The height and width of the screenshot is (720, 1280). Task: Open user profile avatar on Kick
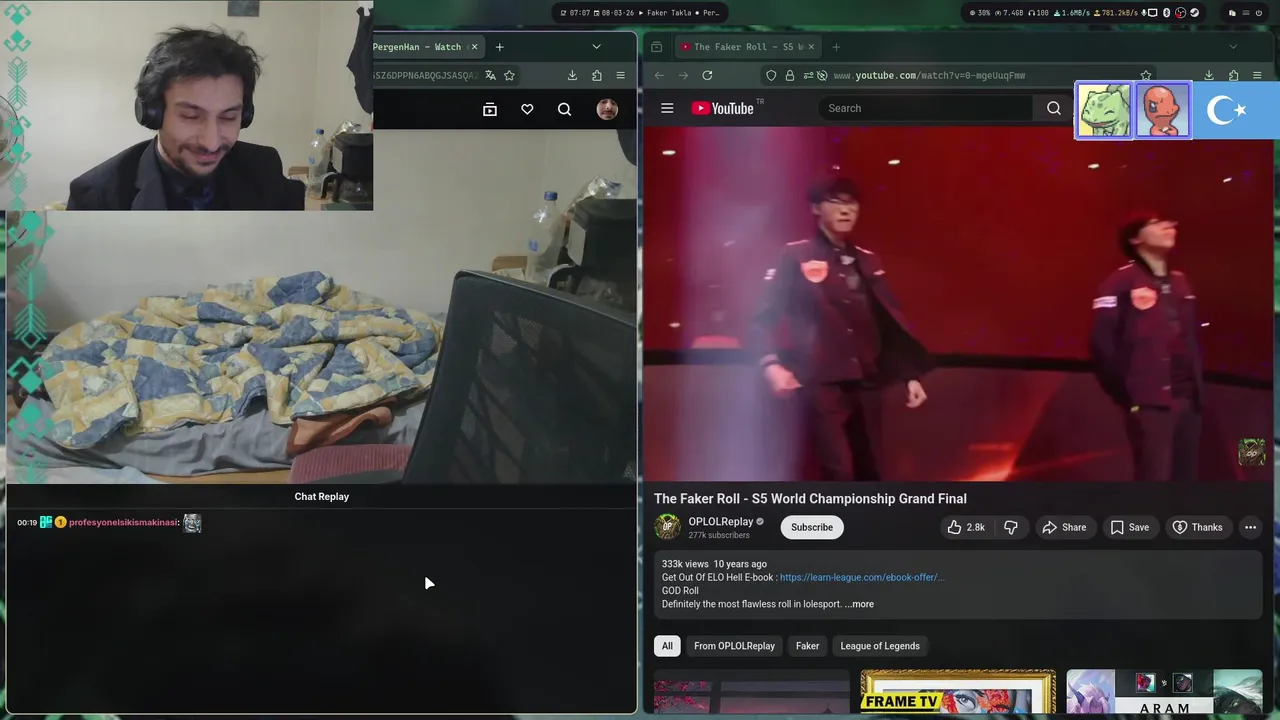pyautogui.click(x=607, y=110)
